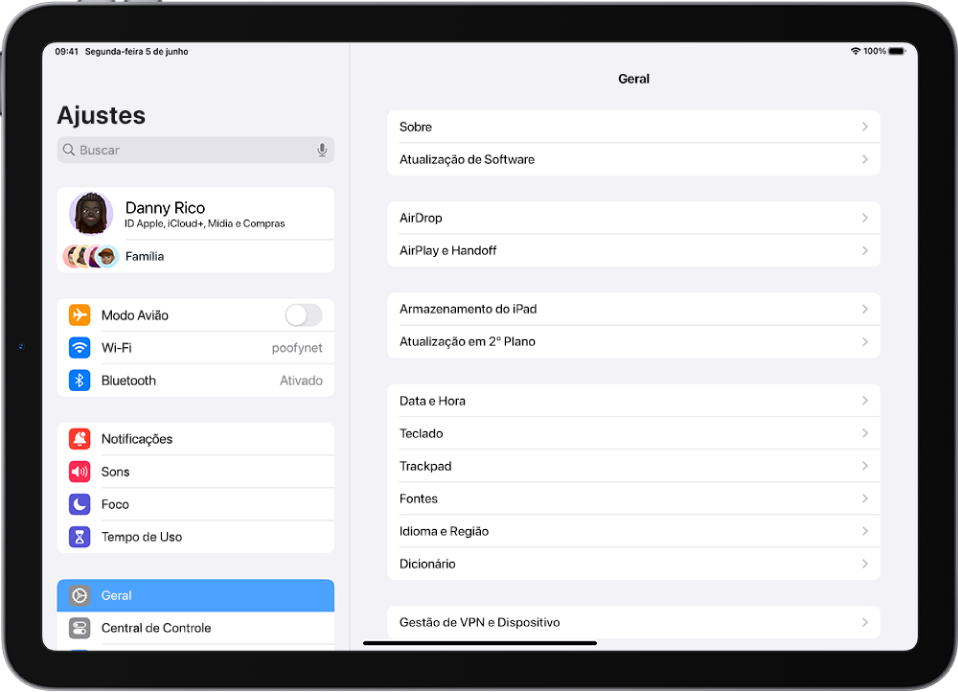Select the Central de Controle icon
Image resolution: width=958 pixels, height=692 pixels.
(x=80, y=628)
